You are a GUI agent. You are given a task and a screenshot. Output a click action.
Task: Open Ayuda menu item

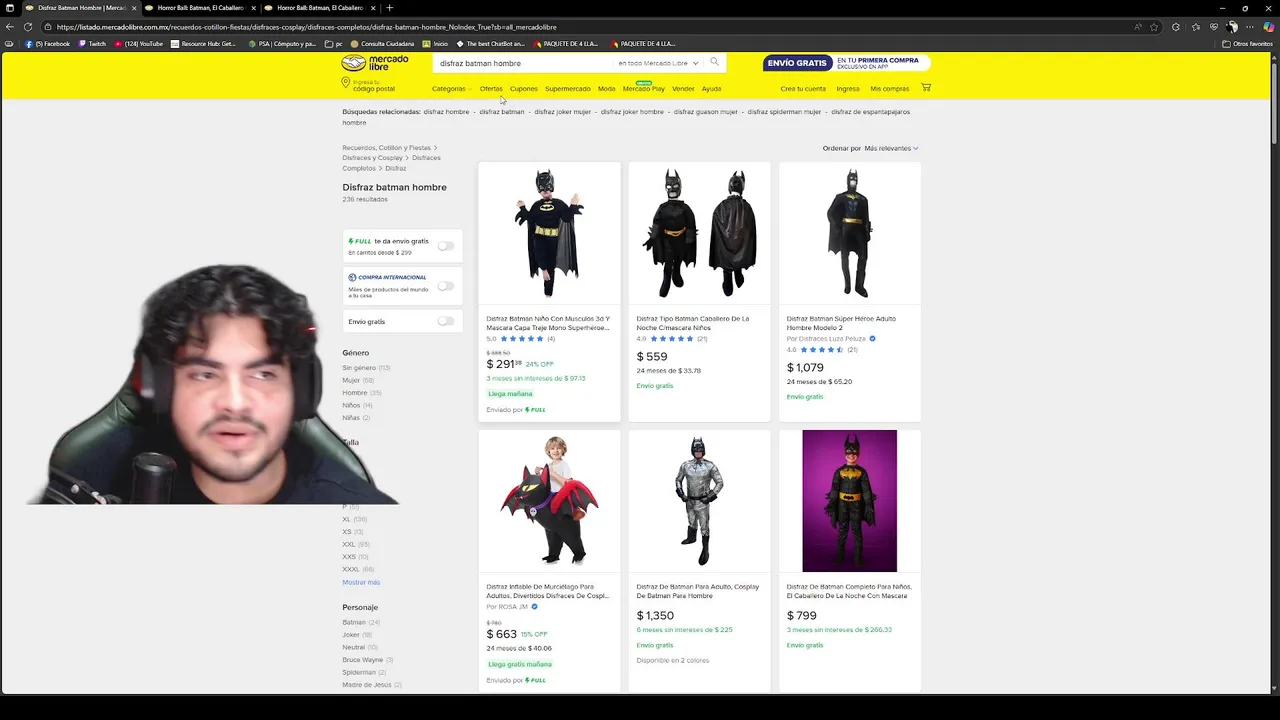711,89
